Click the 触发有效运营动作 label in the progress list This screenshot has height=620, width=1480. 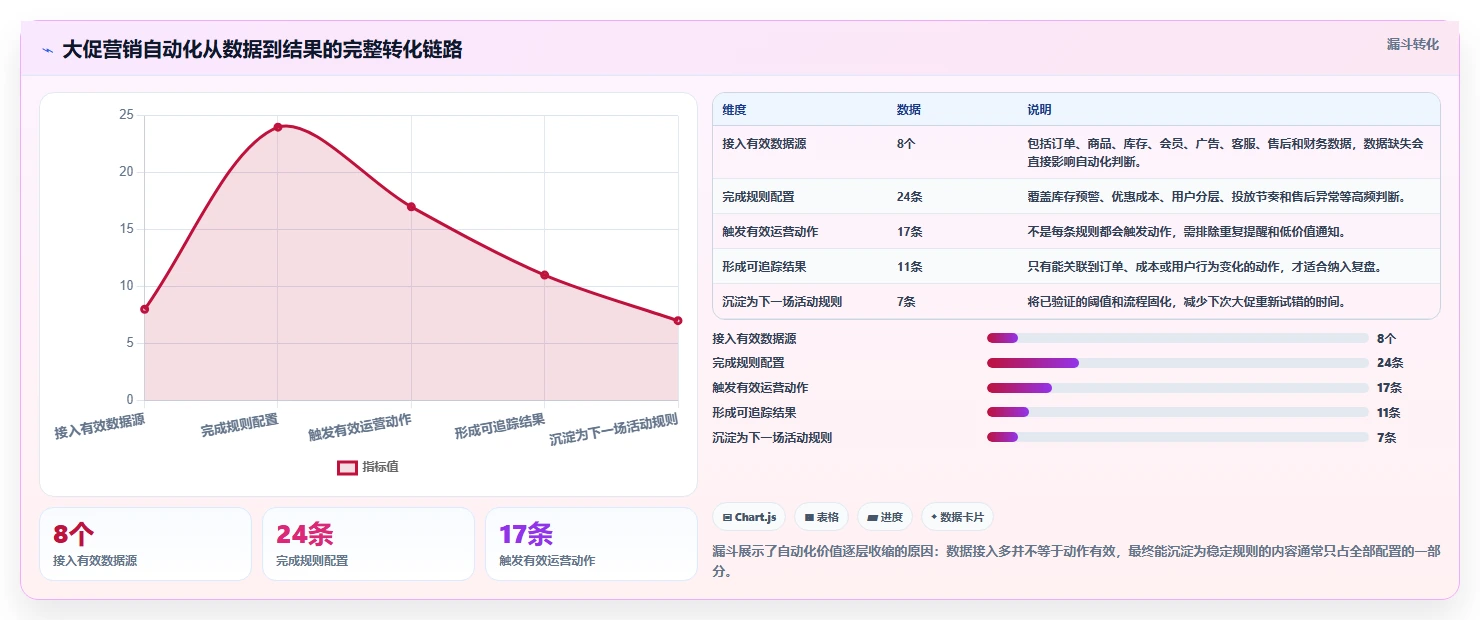[x=760, y=388]
